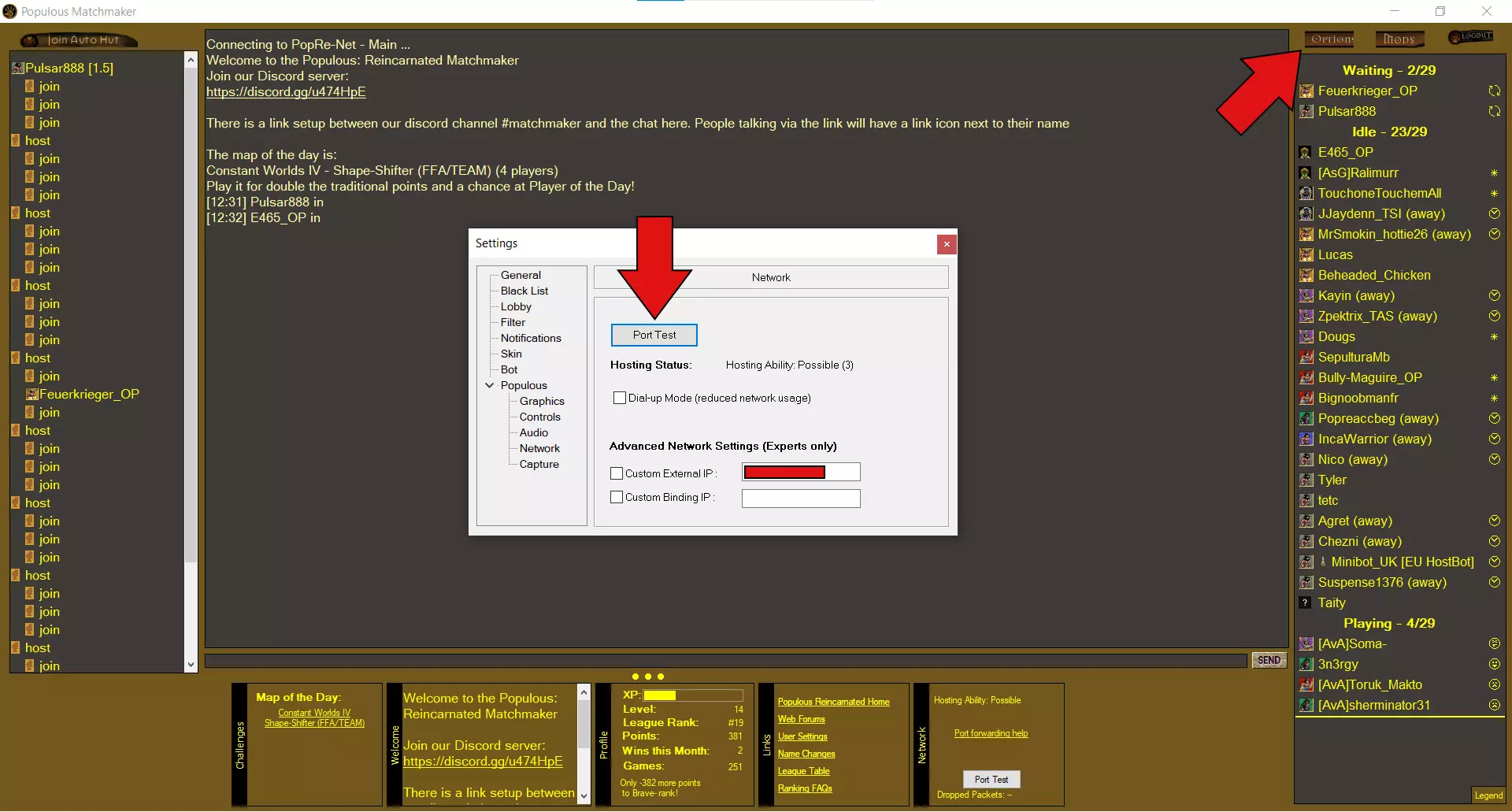
Task: Open the Skin settings page
Action: click(511, 354)
